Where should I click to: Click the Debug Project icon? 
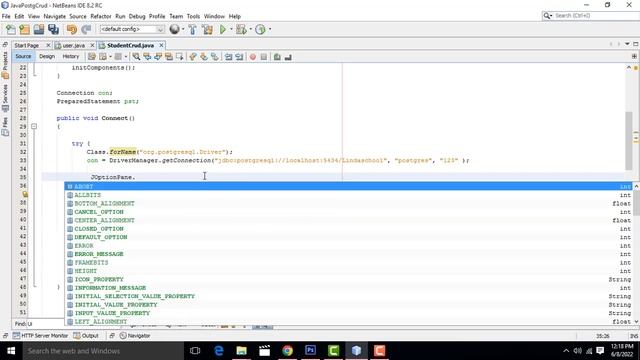241,29
